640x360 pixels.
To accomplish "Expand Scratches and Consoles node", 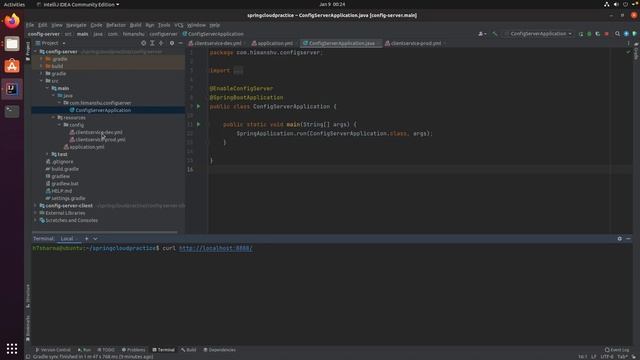I will [x=36, y=220].
